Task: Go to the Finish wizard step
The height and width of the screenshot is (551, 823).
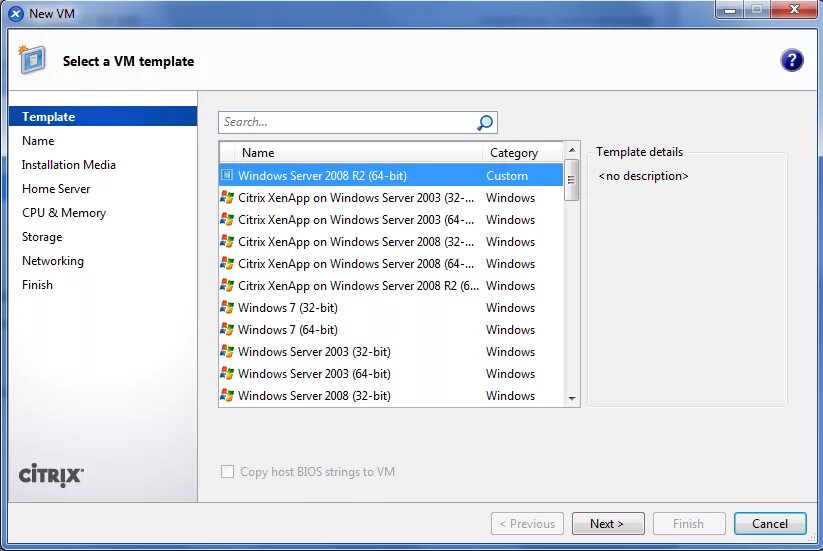Action: point(37,285)
